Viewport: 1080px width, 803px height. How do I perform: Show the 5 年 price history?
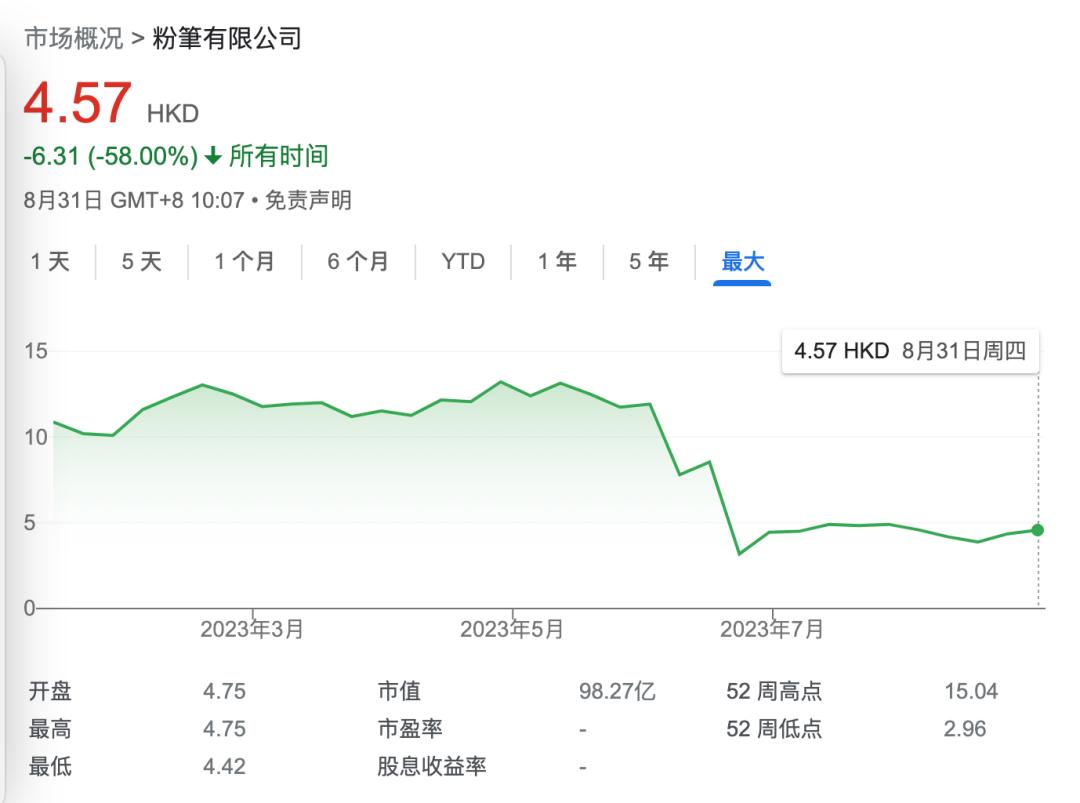(x=649, y=262)
